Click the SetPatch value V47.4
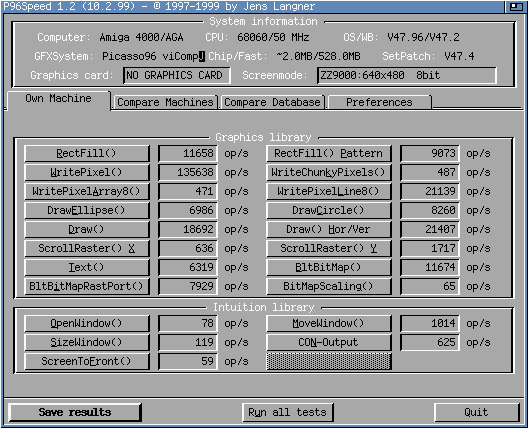The width and height of the screenshot is (528, 428). point(459,56)
